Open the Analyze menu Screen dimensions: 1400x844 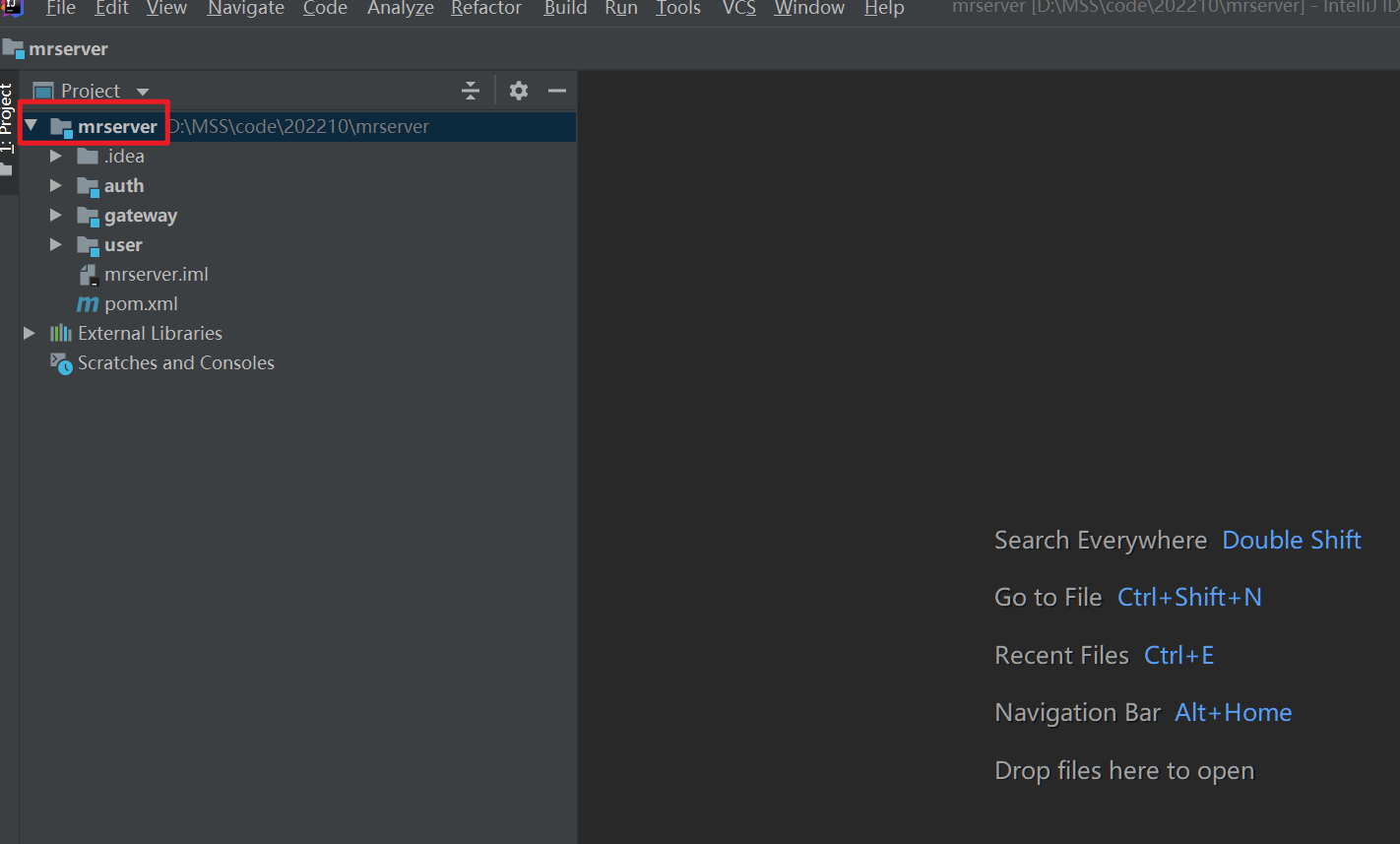click(400, 9)
